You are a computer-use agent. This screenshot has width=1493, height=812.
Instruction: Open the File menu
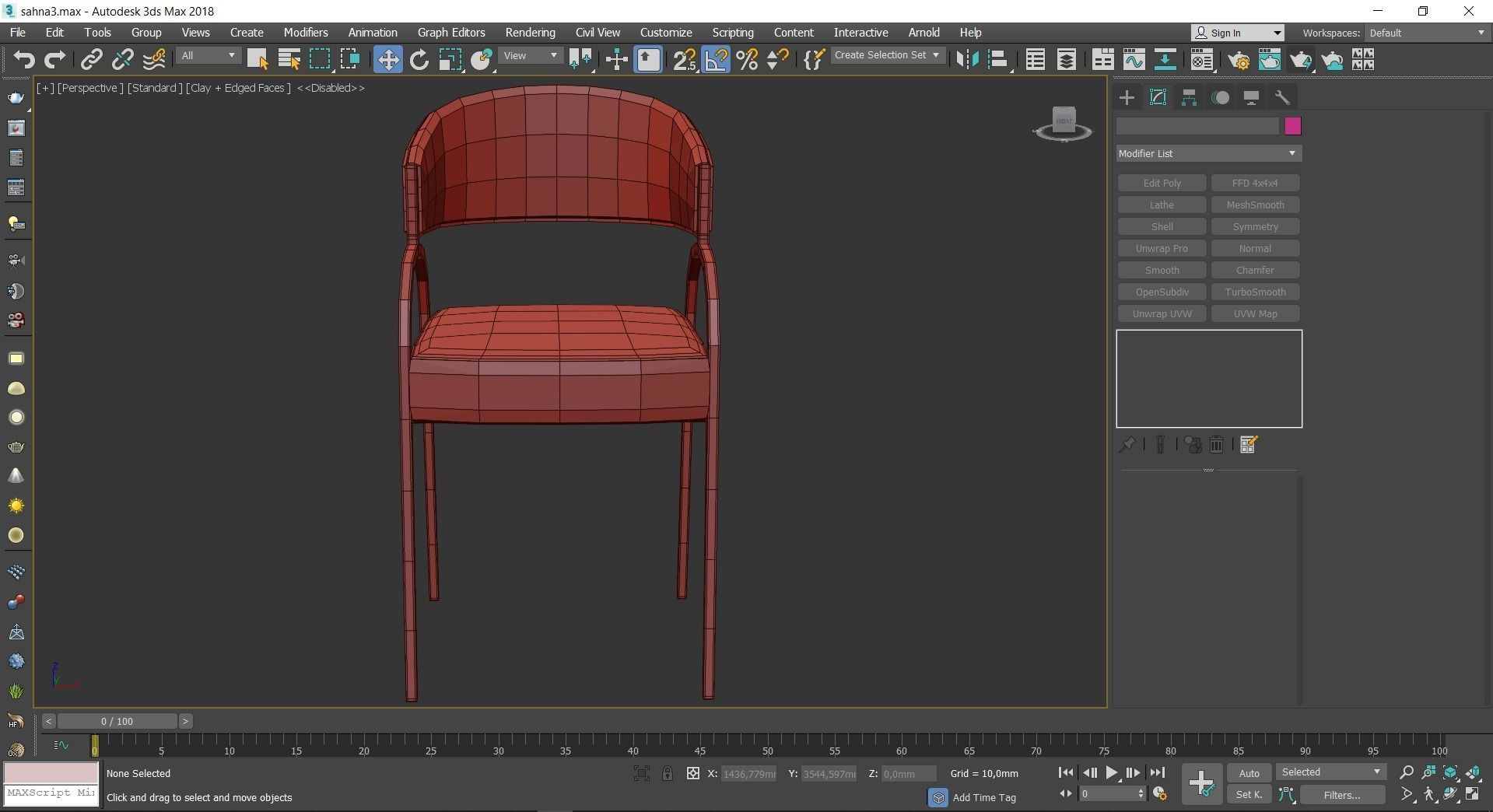pos(17,33)
